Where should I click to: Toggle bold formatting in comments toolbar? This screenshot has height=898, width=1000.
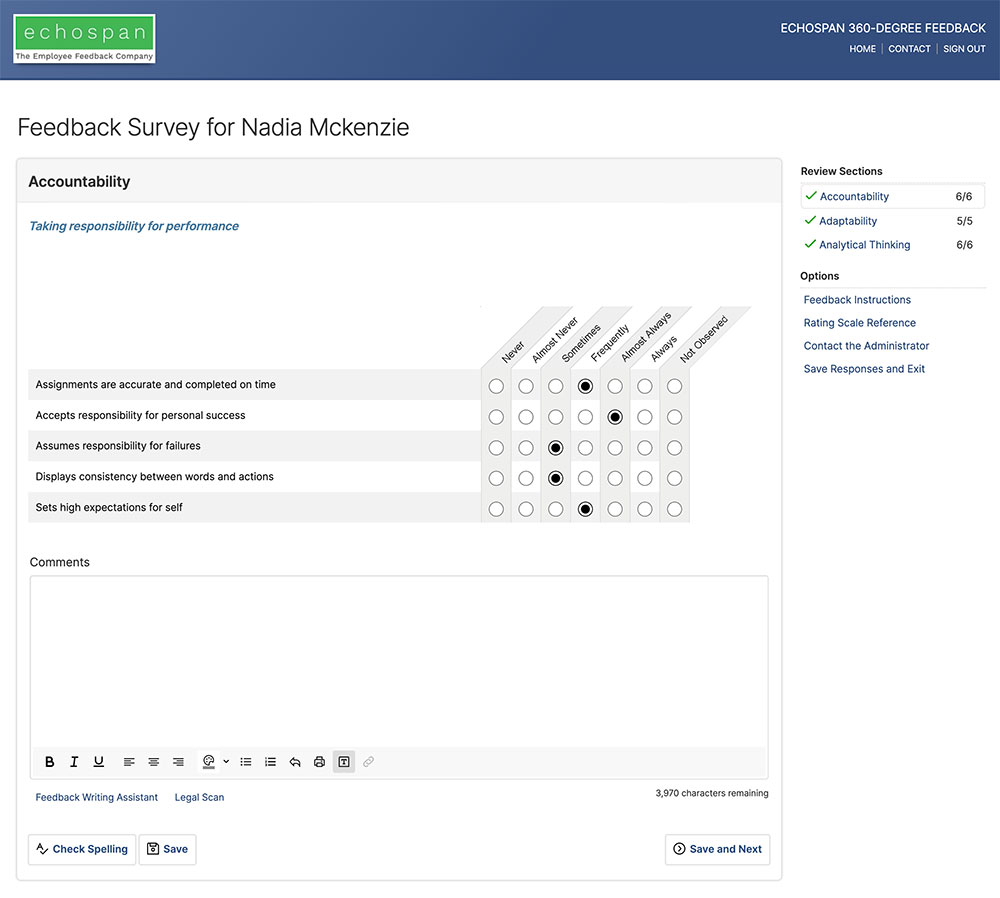50,762
